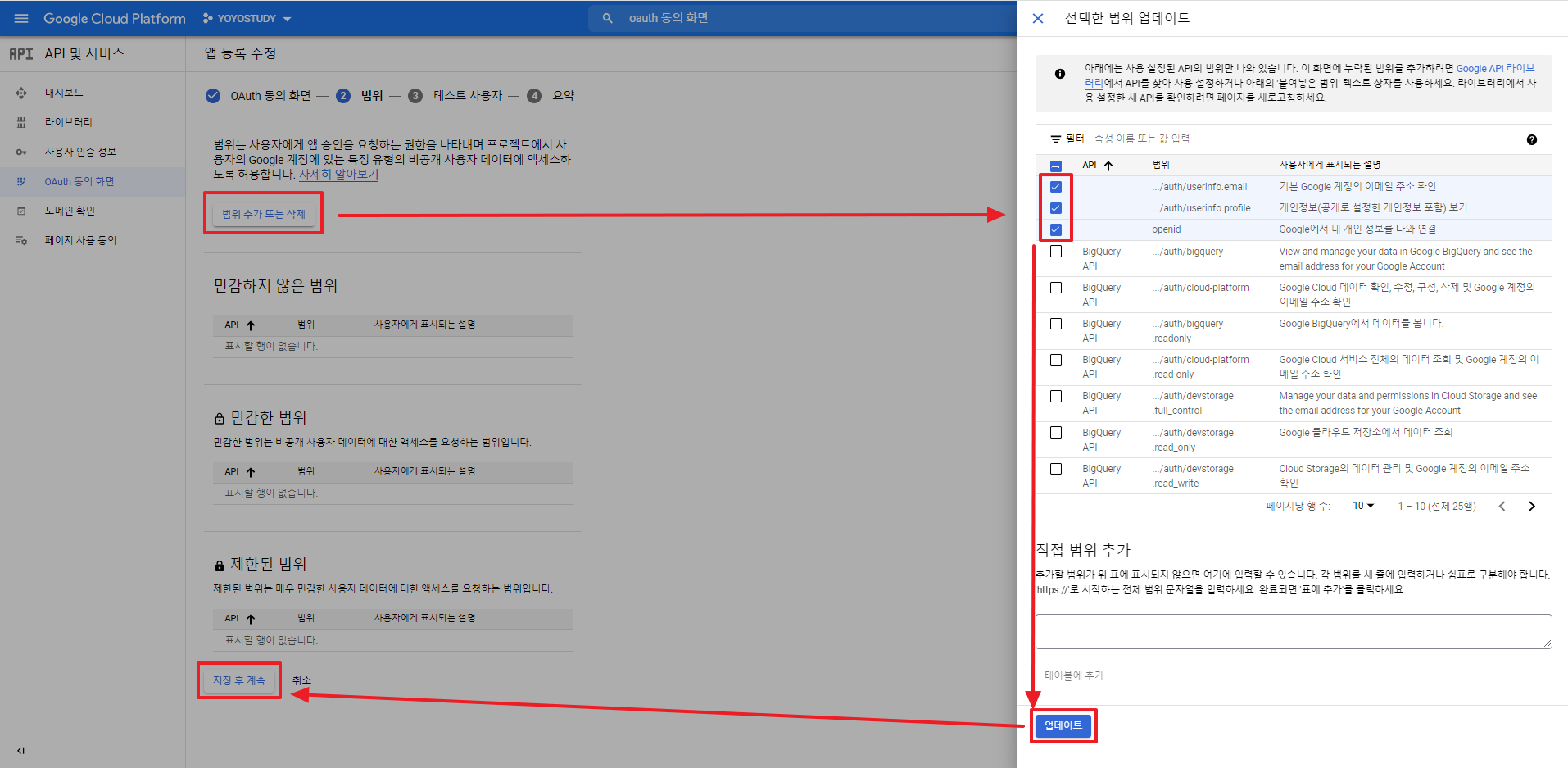
Task: Click the project selector dots icon
Action: click(207, 18)
